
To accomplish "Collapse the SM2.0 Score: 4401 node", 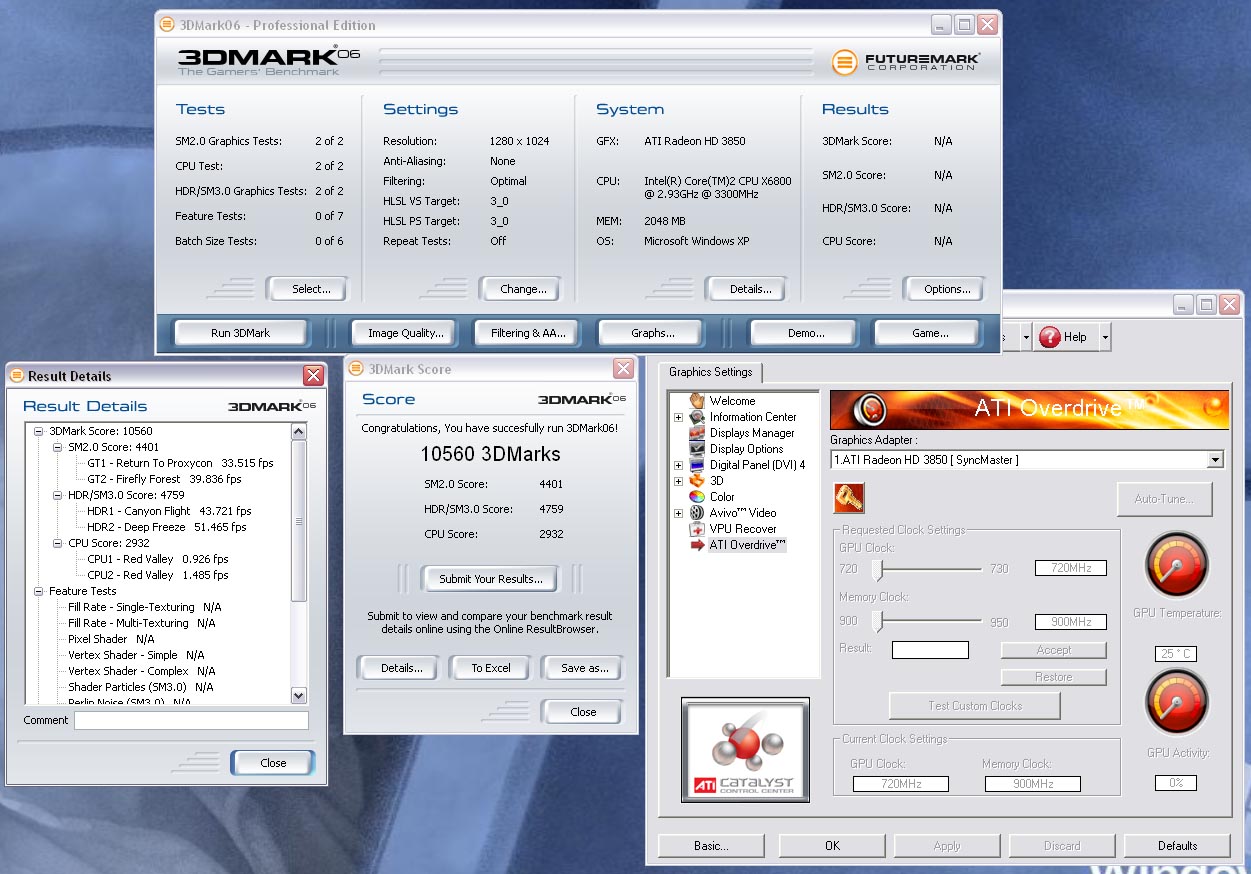I will 57,447.
